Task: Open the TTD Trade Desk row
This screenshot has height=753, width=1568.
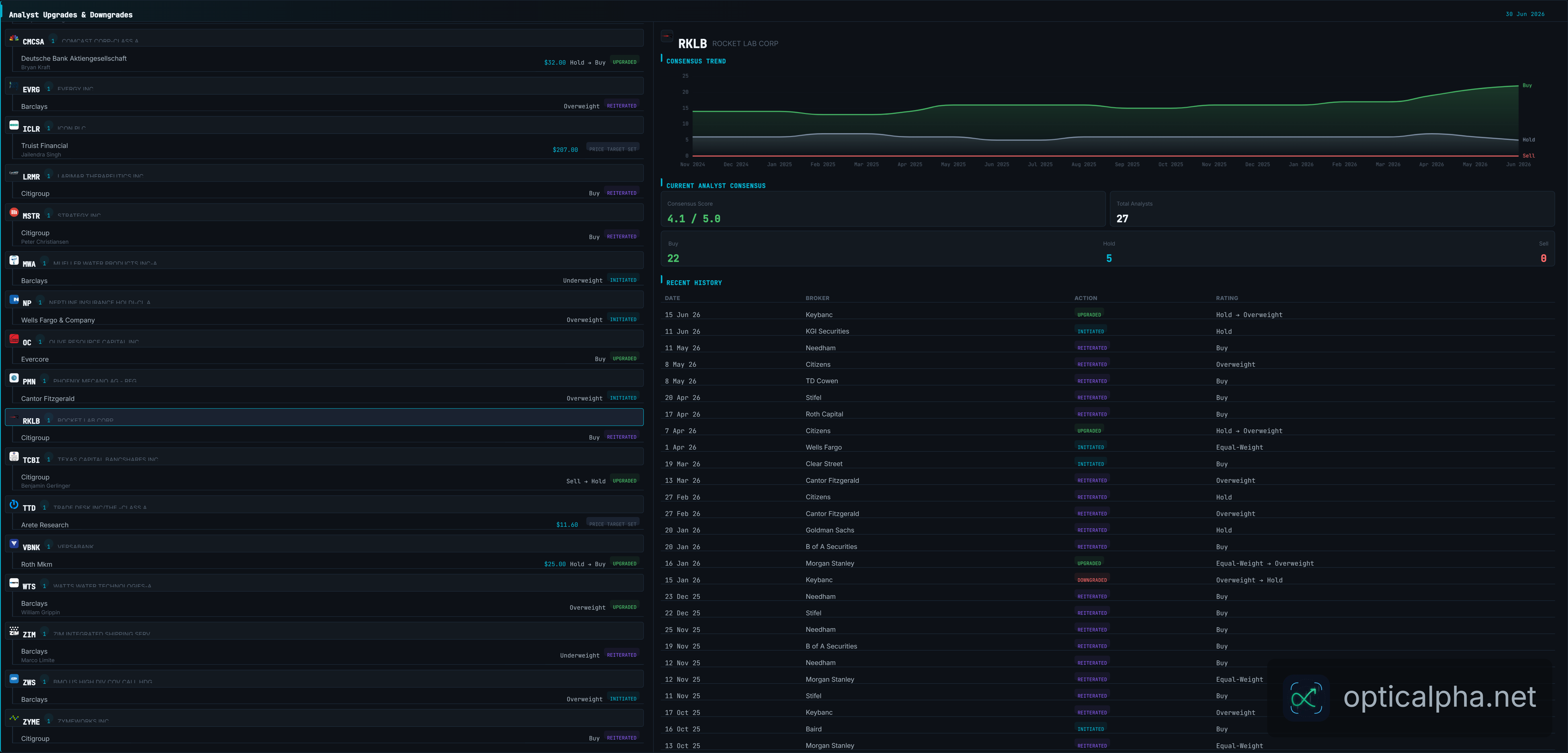Action: 324,504
